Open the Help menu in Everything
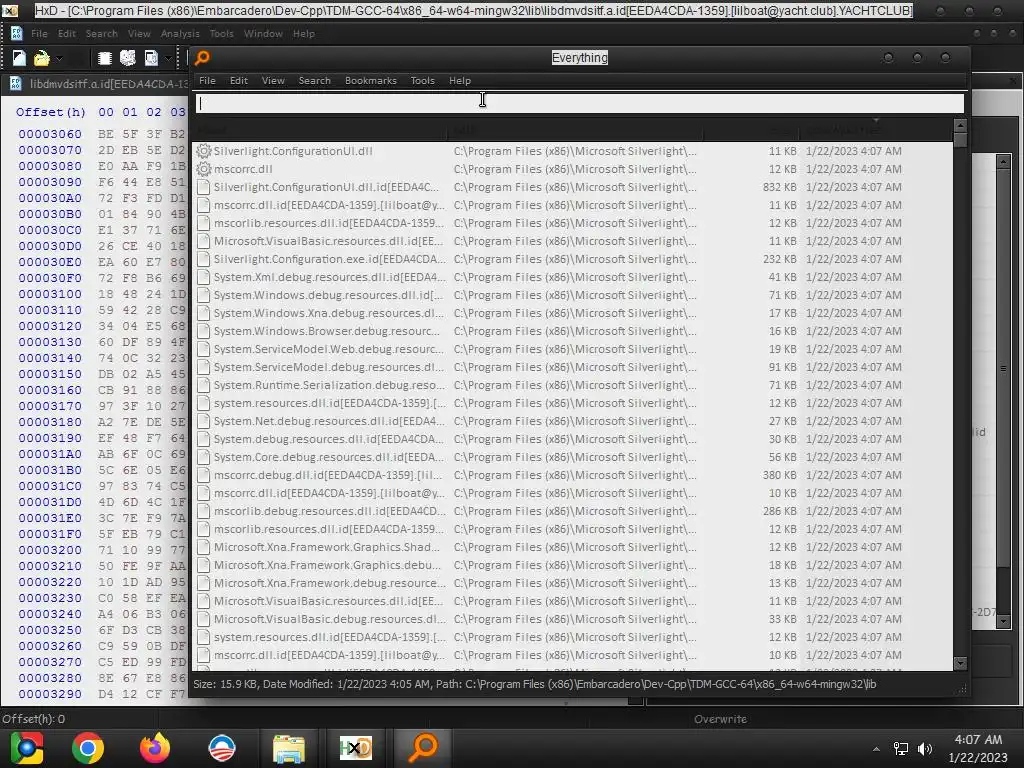The width and height of the screenshot is (1024, 768). pos(460,80)
